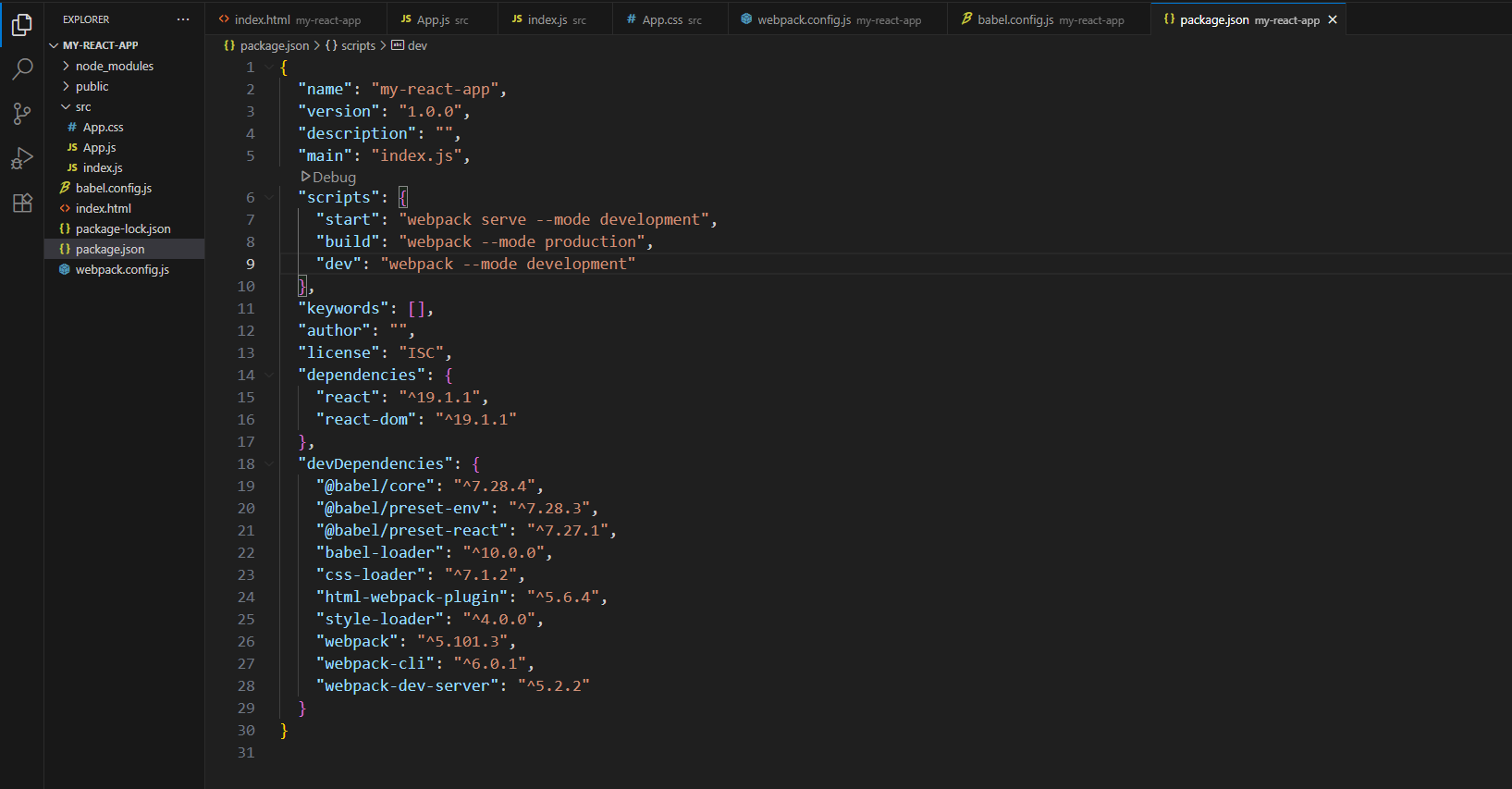The image size is (1512, 789).
Task: Select package.json in the file tree
Action: pyautogui.click(x=124, y=249)
